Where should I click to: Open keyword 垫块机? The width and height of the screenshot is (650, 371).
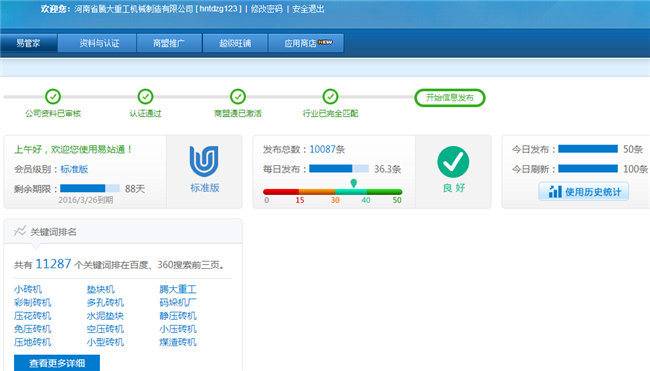pos(101,289)
